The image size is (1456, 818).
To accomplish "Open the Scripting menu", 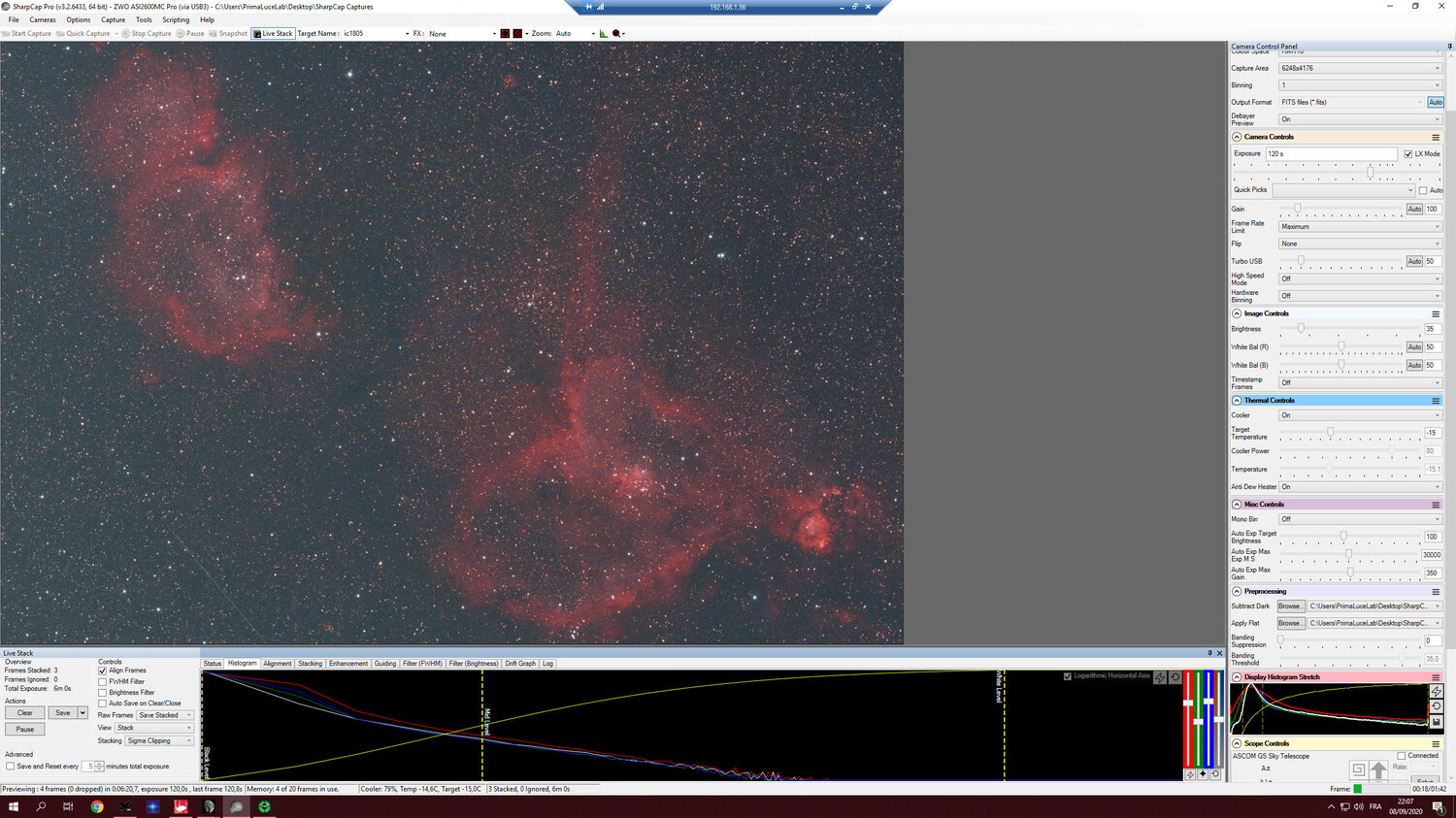I will pos(176,19).
